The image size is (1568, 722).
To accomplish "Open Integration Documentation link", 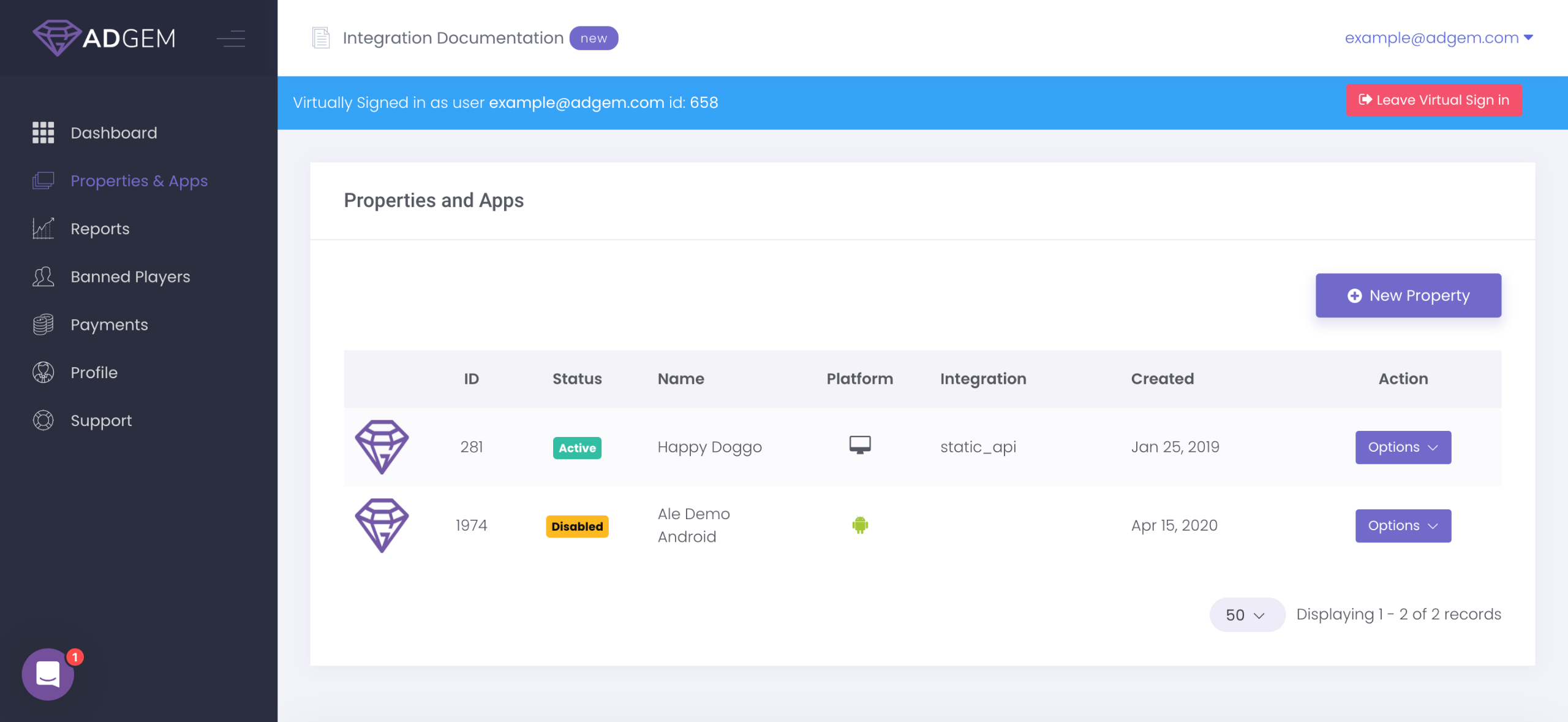I will [453, 38].
